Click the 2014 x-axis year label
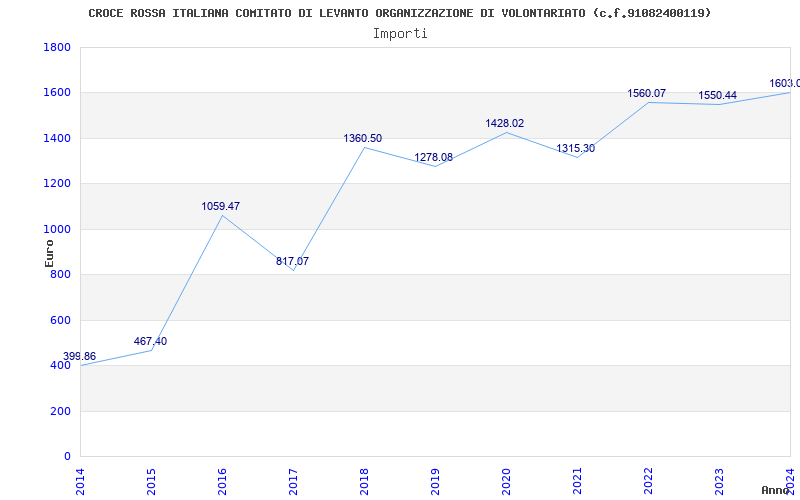The width and height of the screenshot is (800, 500). tap(80, 480)
